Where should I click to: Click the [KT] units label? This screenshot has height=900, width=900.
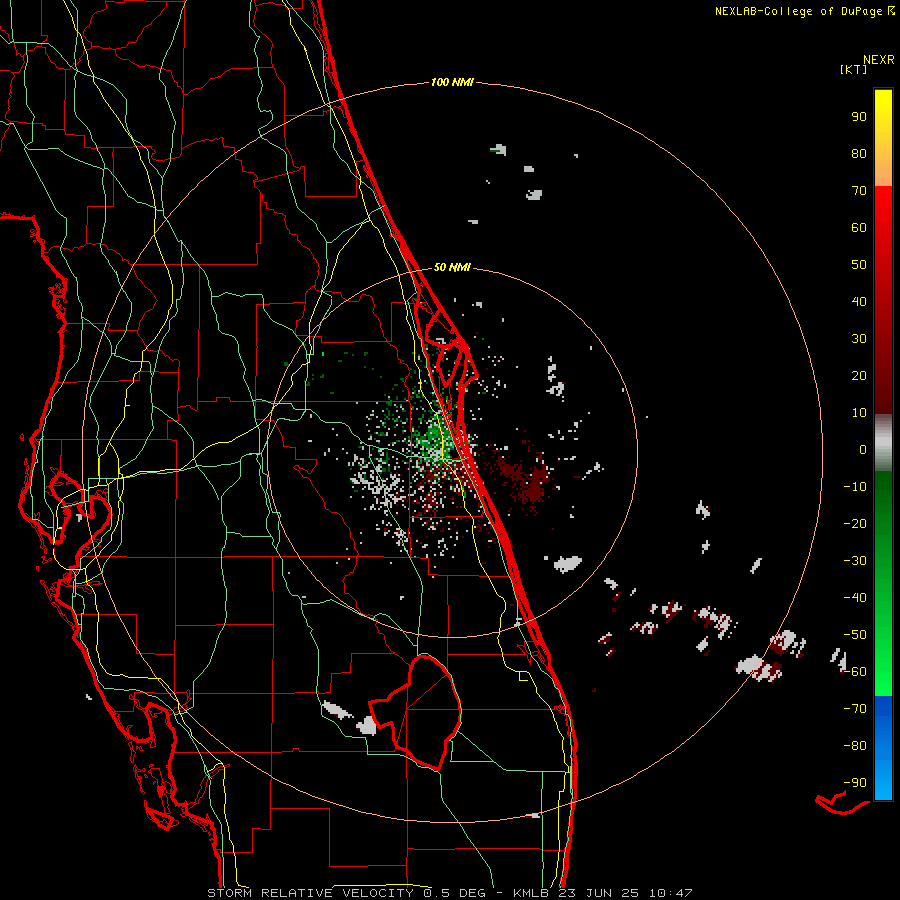click(854, 69)
